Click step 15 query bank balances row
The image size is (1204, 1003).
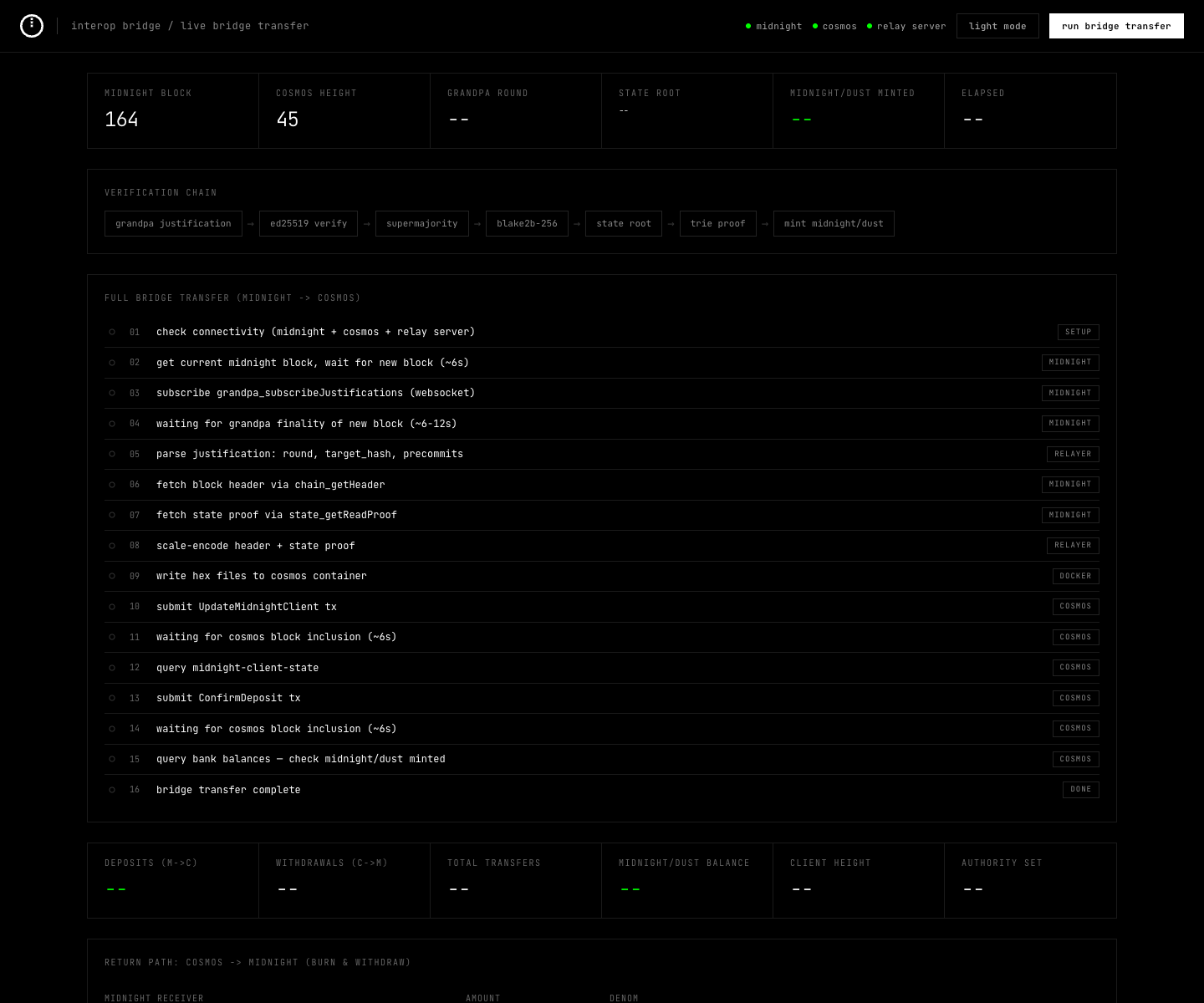click(x=602, y=759)
